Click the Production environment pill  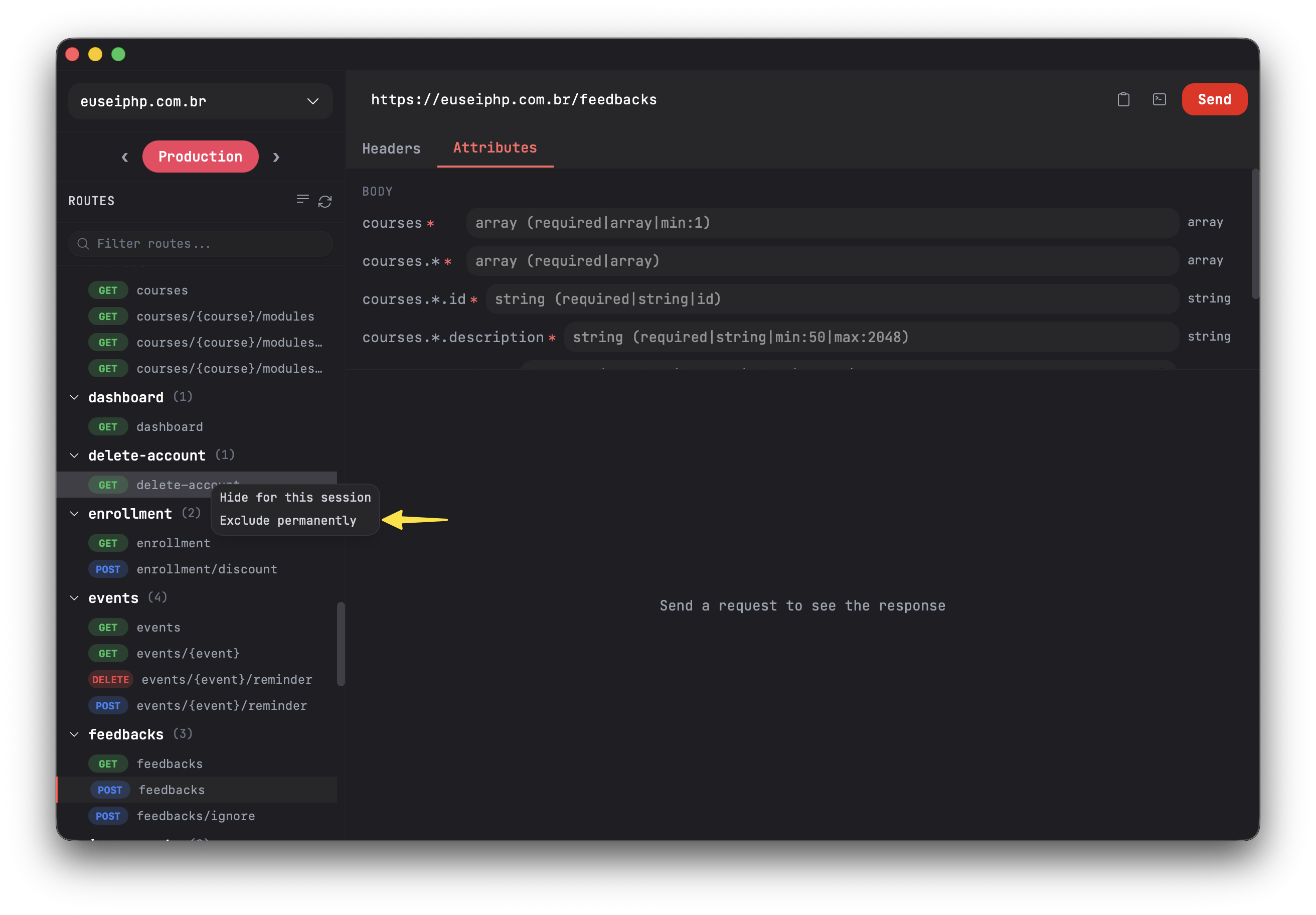point(200,157)
